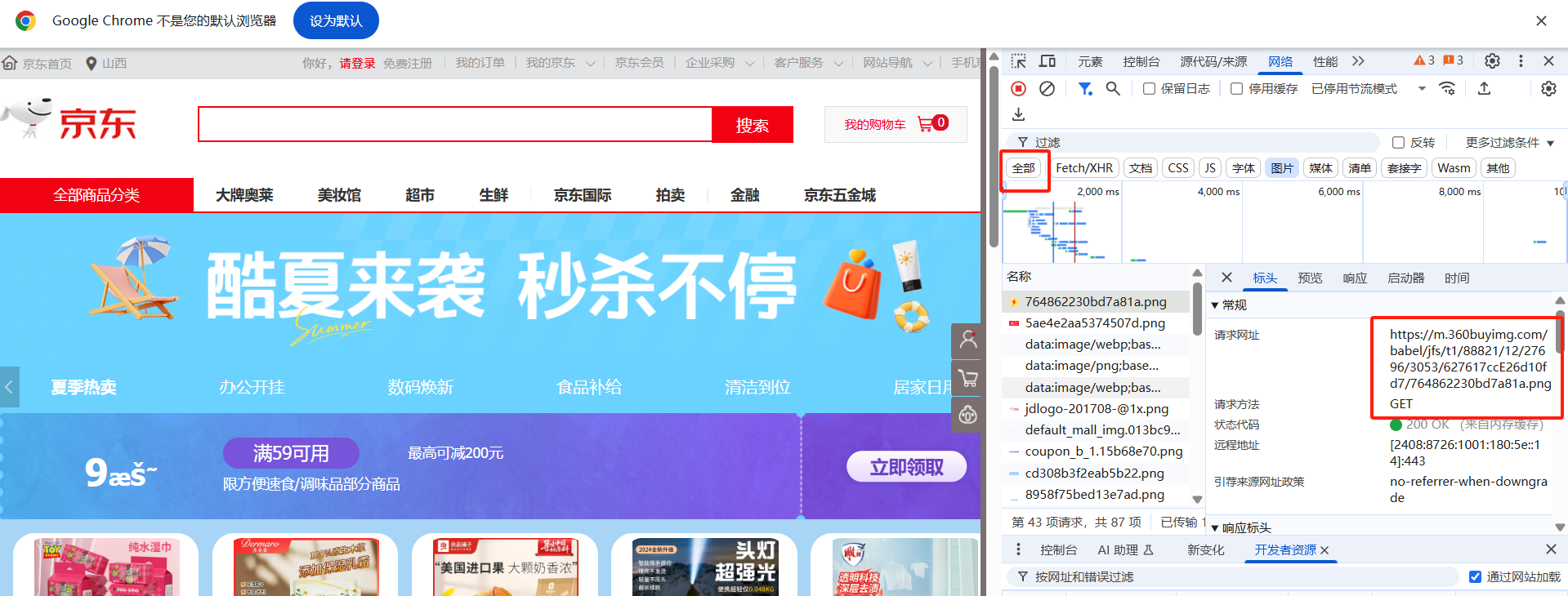Viewport: 1568px width, 596px height.
Task: Toggle the 图片 type filter
Action: [1282, 168]
